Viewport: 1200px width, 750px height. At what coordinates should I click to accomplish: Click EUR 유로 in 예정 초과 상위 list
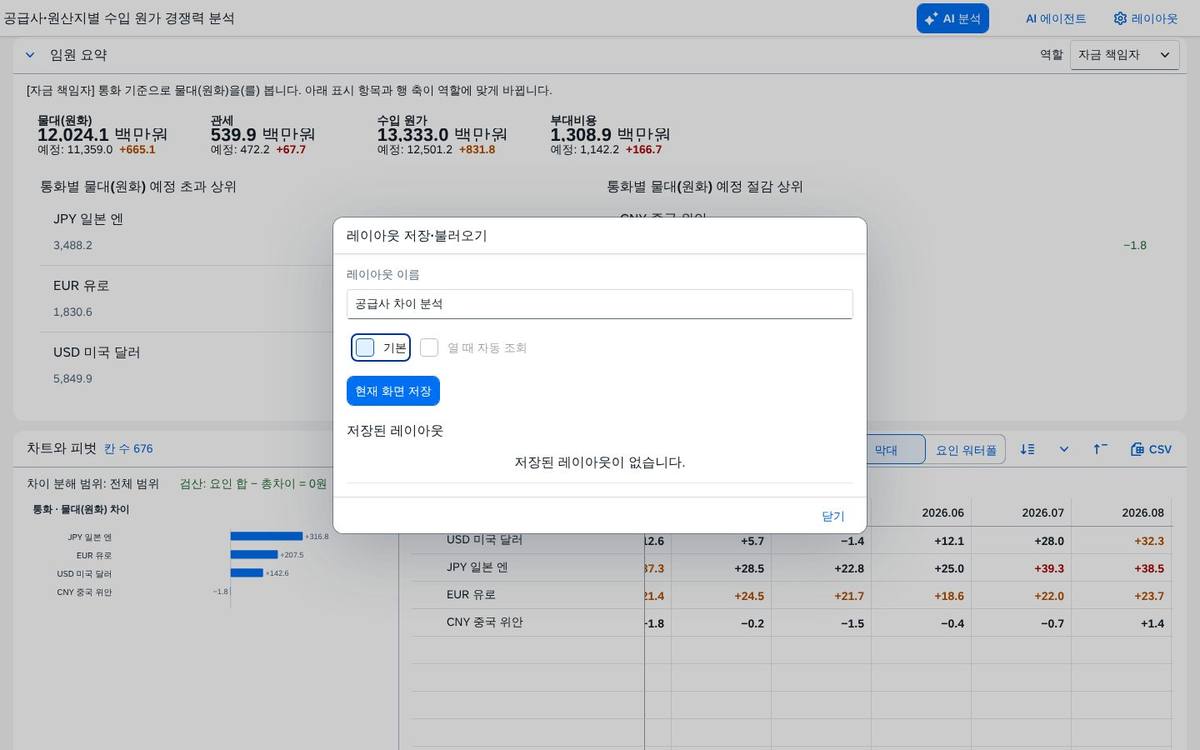tap(81, 285)
